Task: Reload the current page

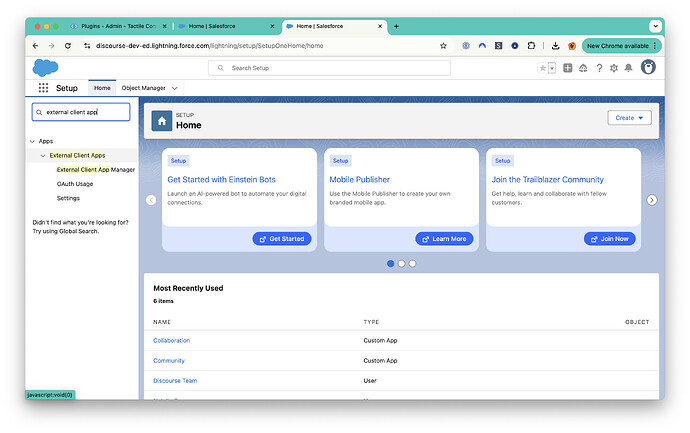Action: pos(68,46)
